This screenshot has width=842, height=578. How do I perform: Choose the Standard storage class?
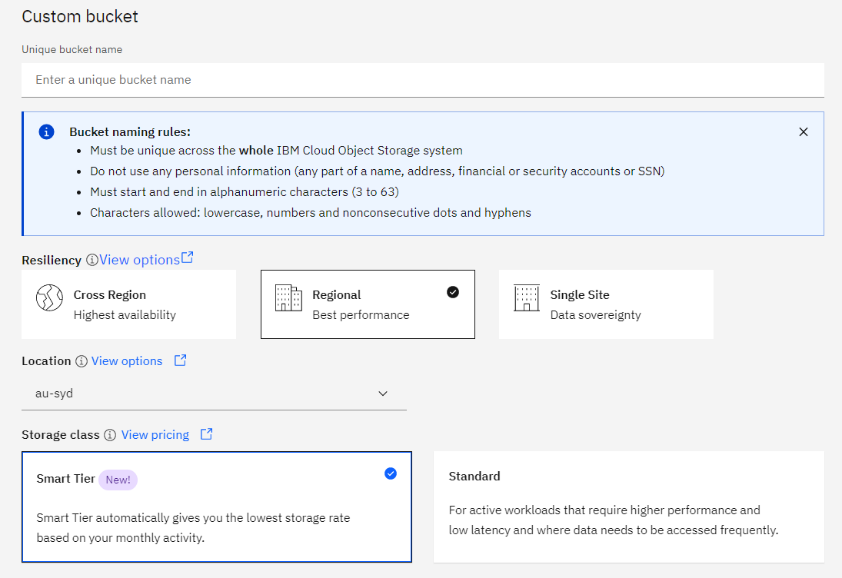click(629, 507)
